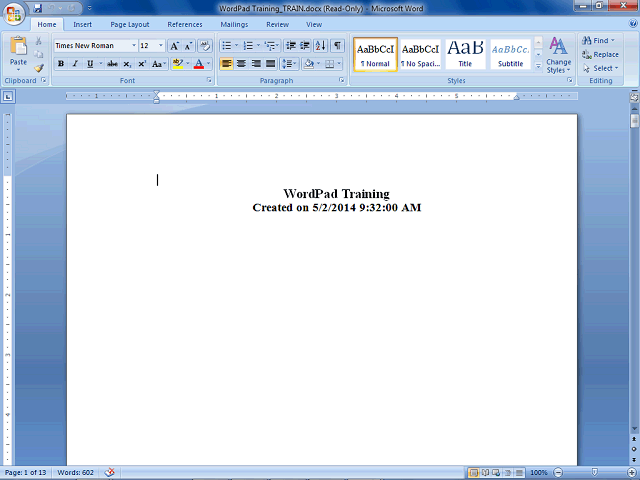Cut the selected text
Viewport: 640px width, 480px height.
click(x=38, y=41)
